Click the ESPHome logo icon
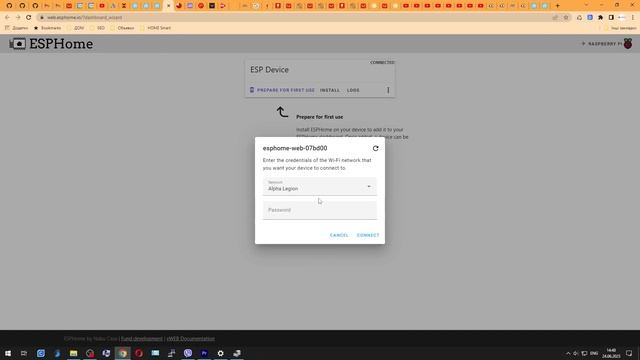 point(18,44)
